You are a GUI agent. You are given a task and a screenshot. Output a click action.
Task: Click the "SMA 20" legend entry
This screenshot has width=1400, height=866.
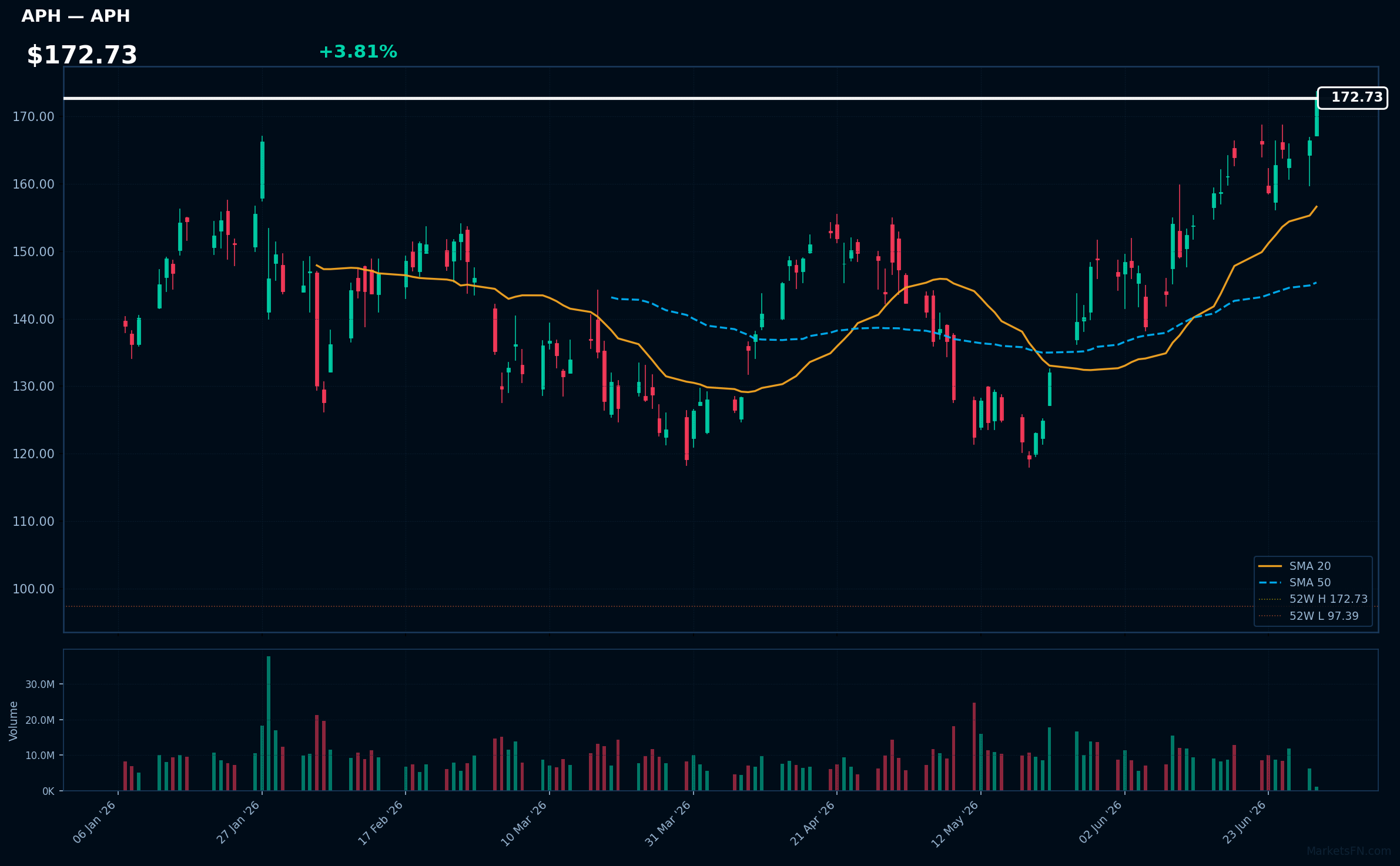coord(1295,566)
